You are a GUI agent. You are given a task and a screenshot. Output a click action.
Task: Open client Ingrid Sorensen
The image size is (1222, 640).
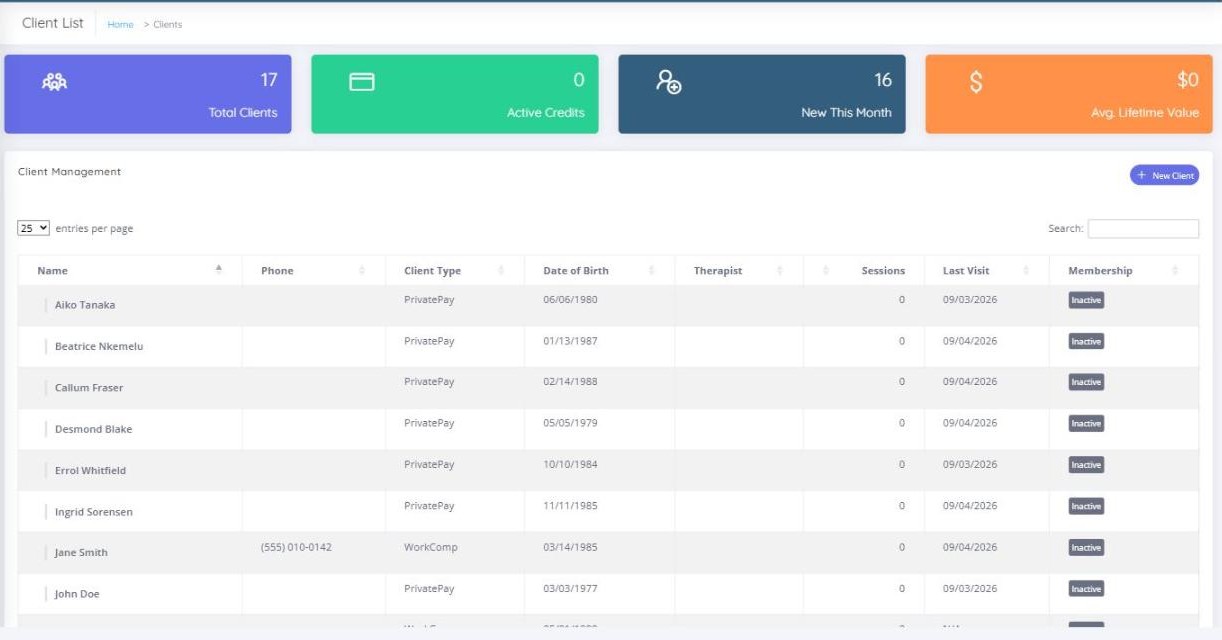pos(94,512)
